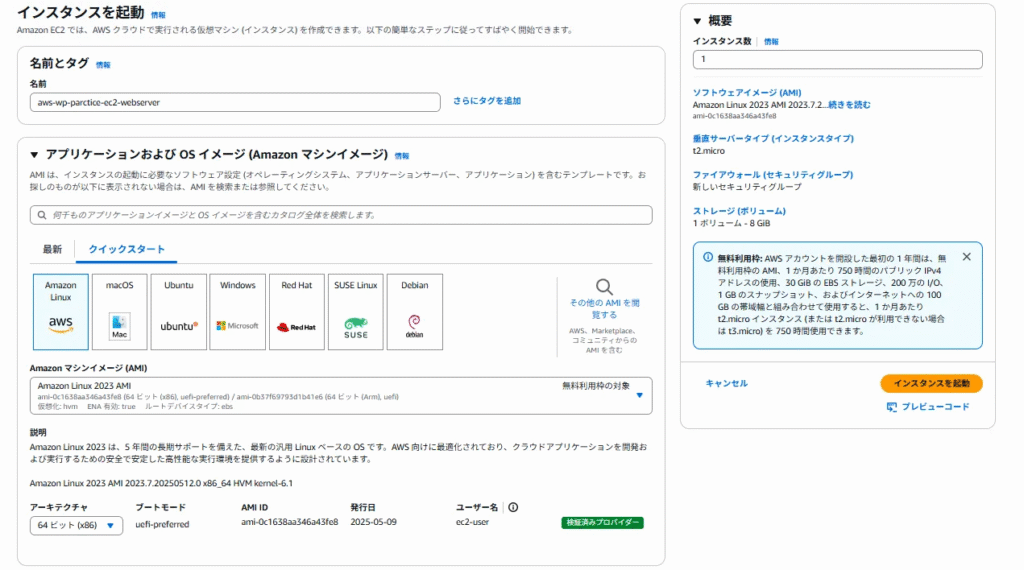Click 情報 link beside Amazon マシンイメージ heading

coord(402,156)
